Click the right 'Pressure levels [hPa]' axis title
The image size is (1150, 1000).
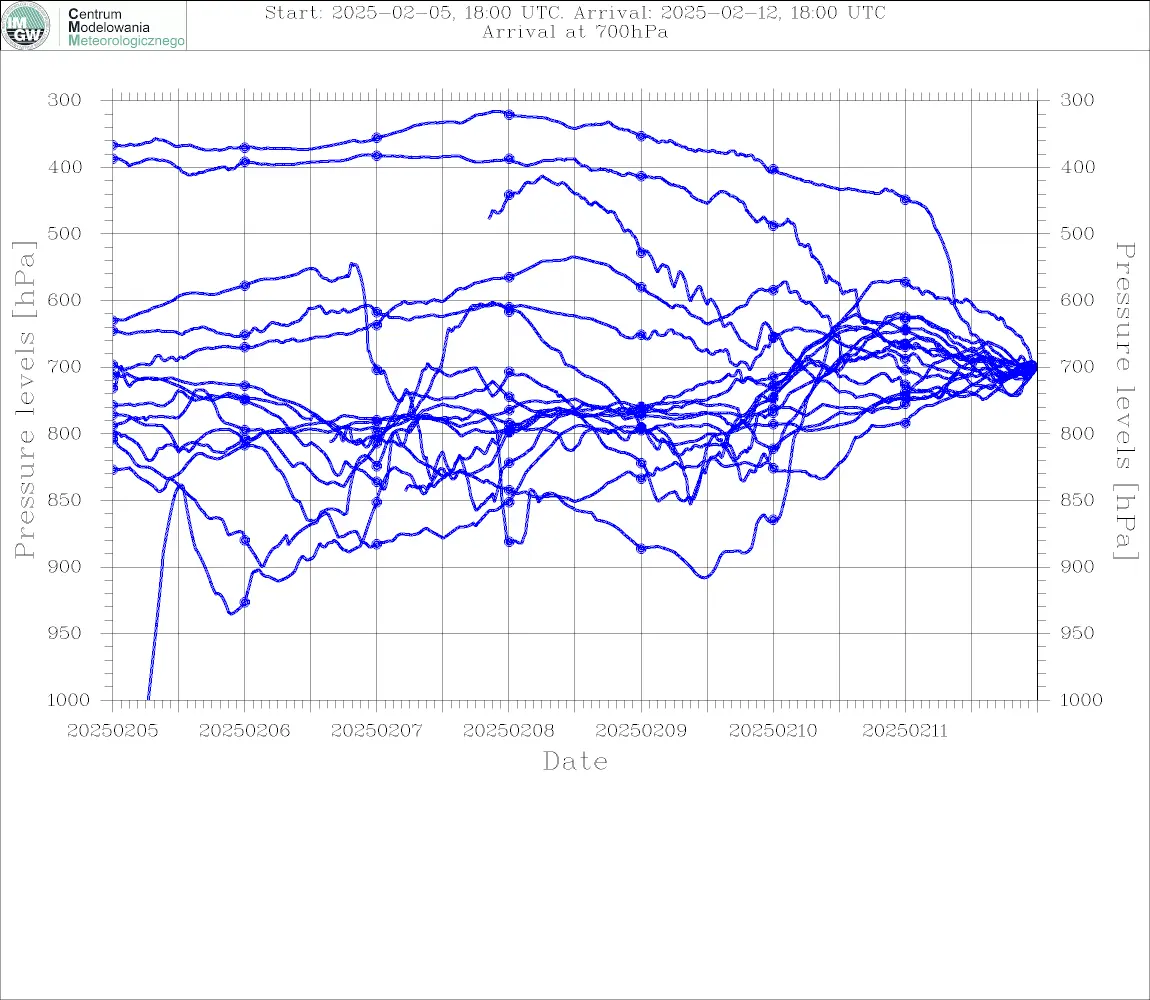click(1126, 401)
